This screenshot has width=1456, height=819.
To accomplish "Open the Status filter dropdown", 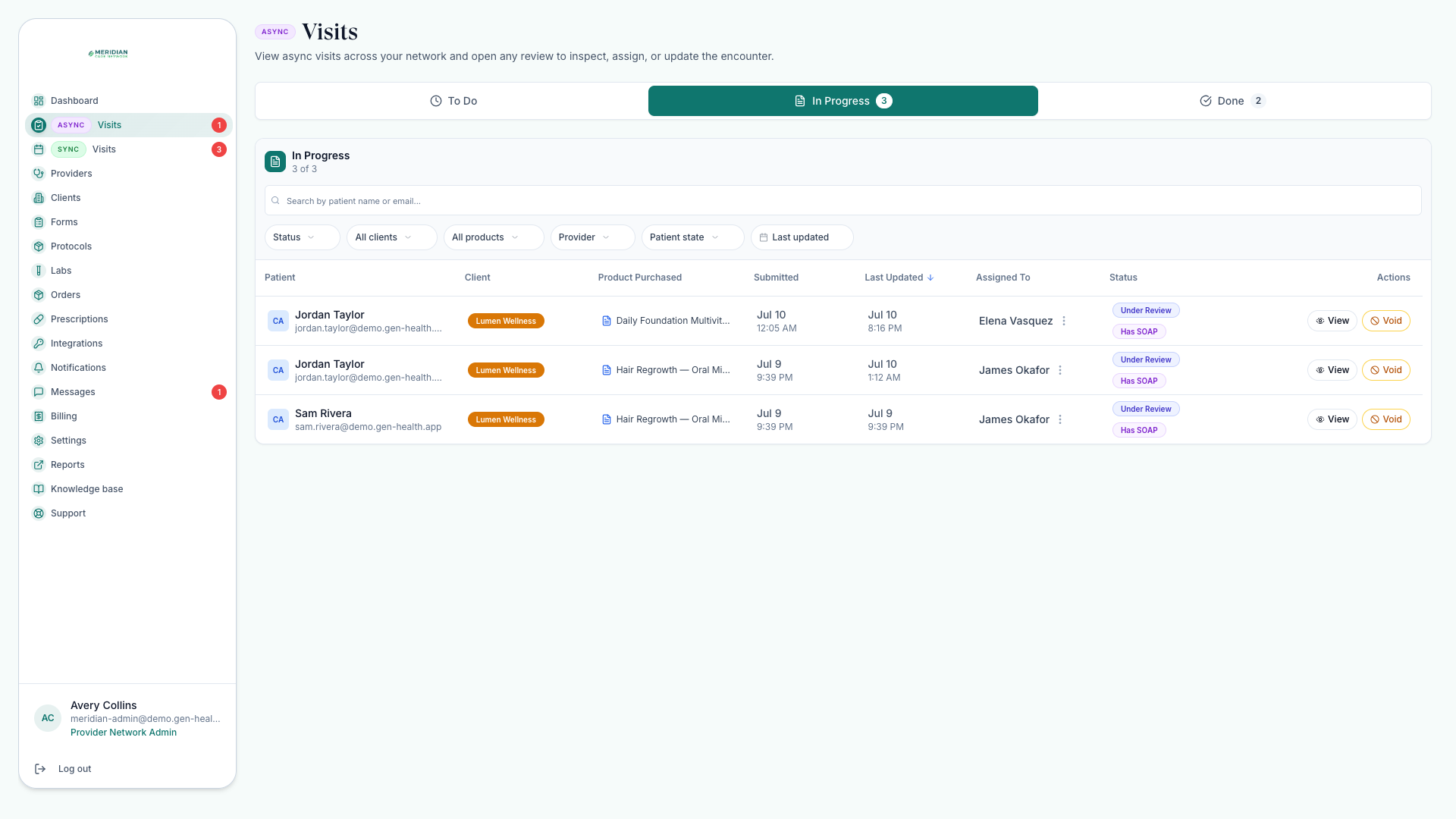I will 302,237.
